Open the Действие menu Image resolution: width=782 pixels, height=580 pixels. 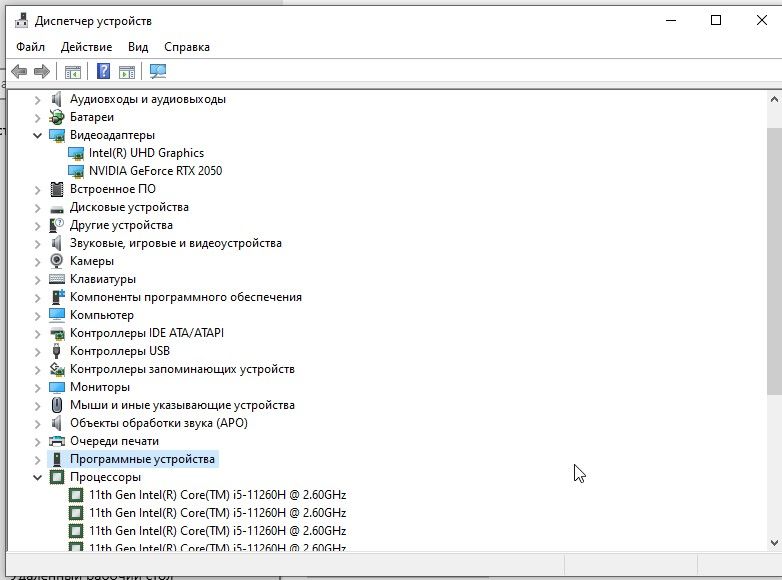point(86,47)
